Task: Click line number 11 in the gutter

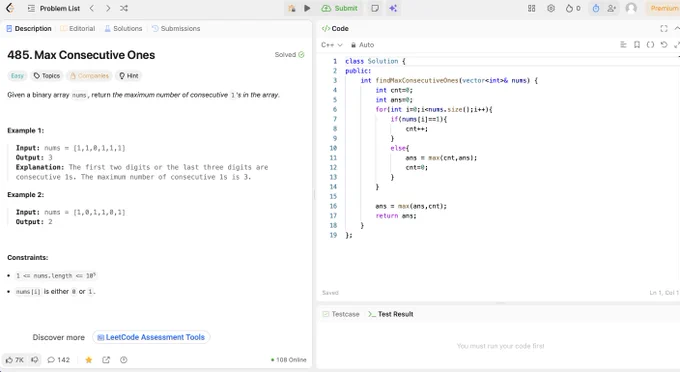Action: pyautogui.click(x=333, y=158)
